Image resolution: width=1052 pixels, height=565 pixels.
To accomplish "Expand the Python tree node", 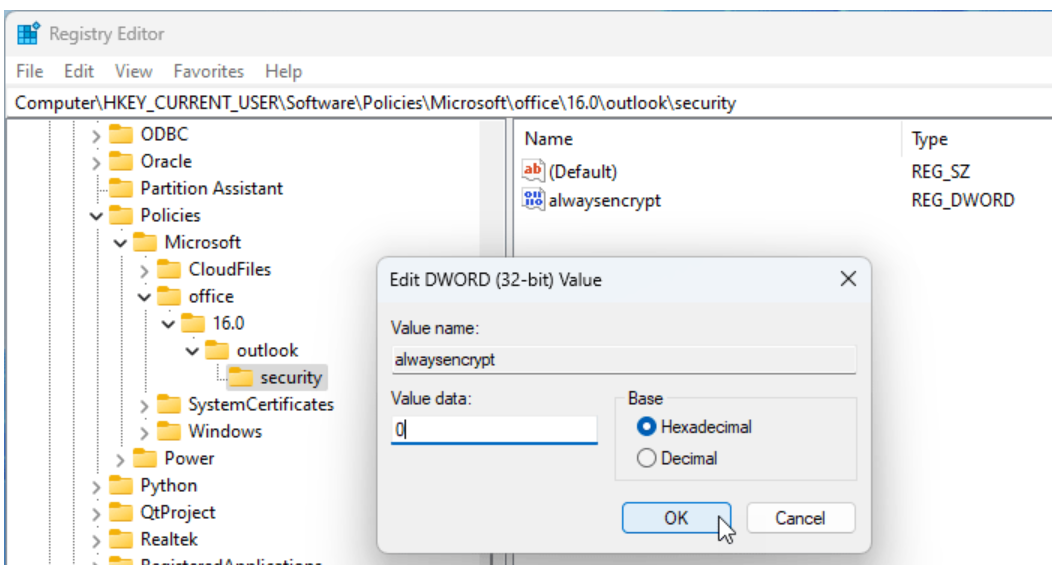I will (x=96, y=487).
